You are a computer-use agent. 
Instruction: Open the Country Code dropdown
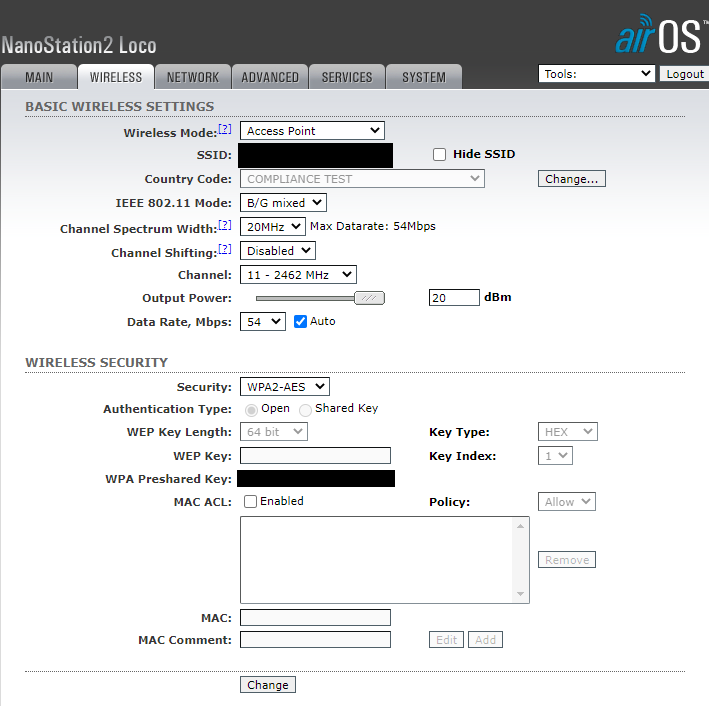coord(362,179)
